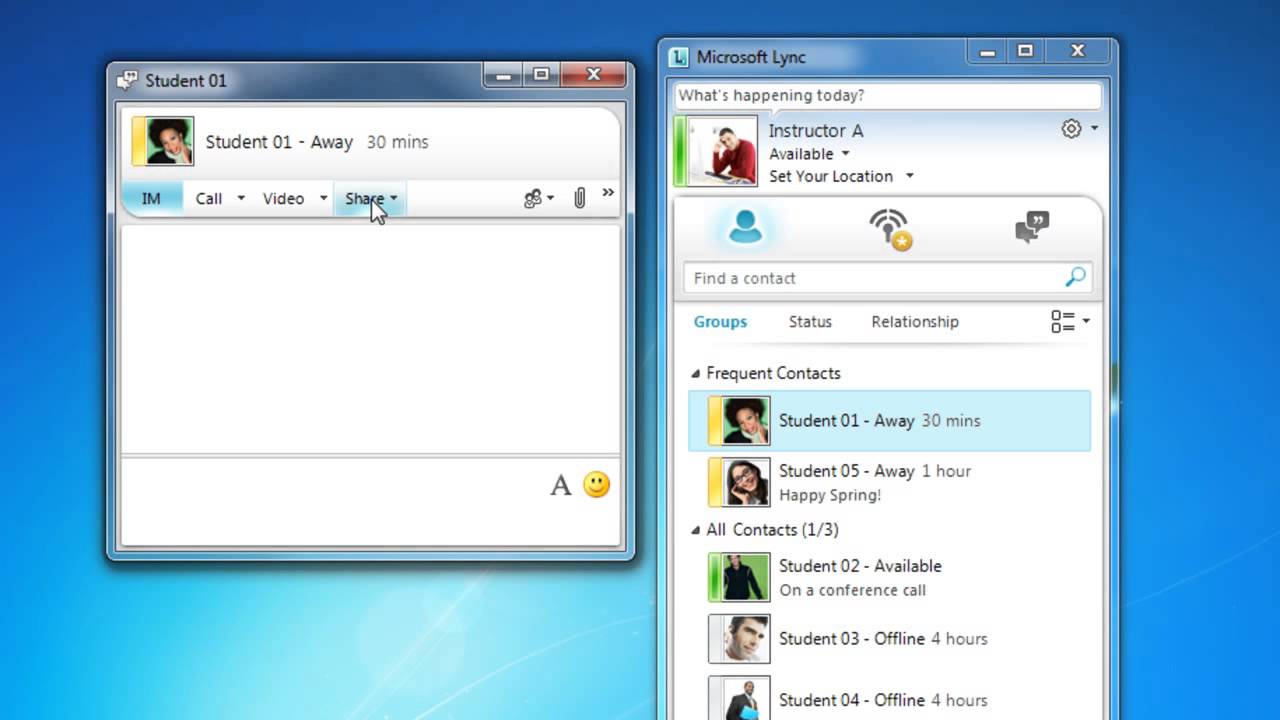Collapse the All Contacts group
Screen dimensions: 1280x720
(x=696, y=530)
